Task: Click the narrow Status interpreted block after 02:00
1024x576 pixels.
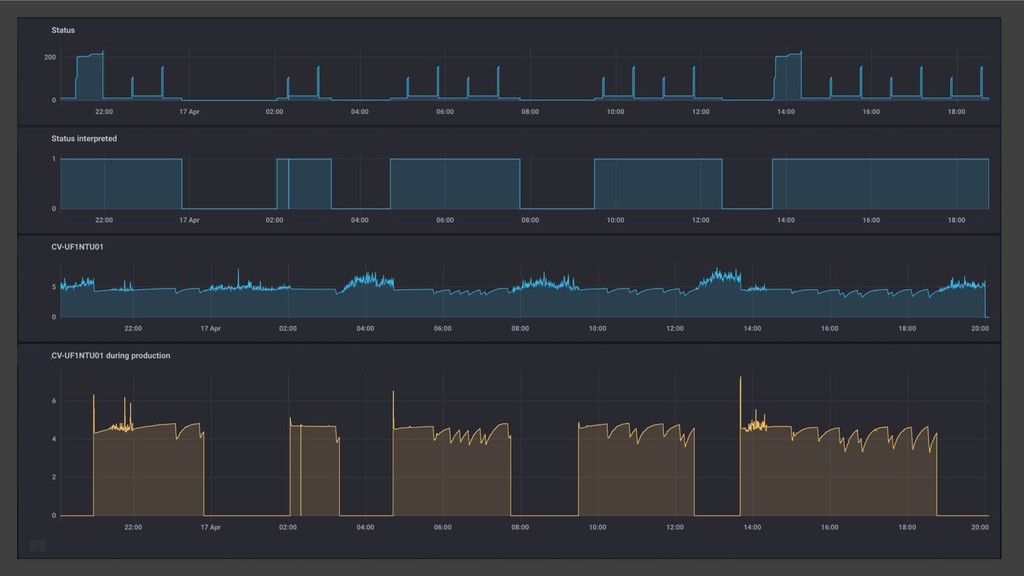Action: [x=282, y=184]
